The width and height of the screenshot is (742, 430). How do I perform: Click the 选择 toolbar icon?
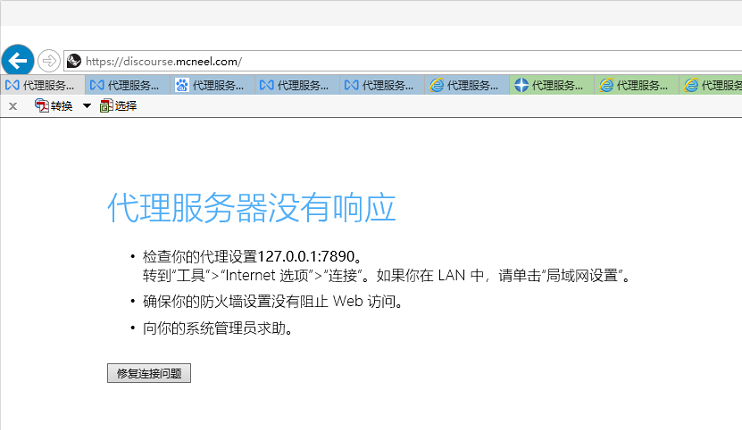point(105,106)
